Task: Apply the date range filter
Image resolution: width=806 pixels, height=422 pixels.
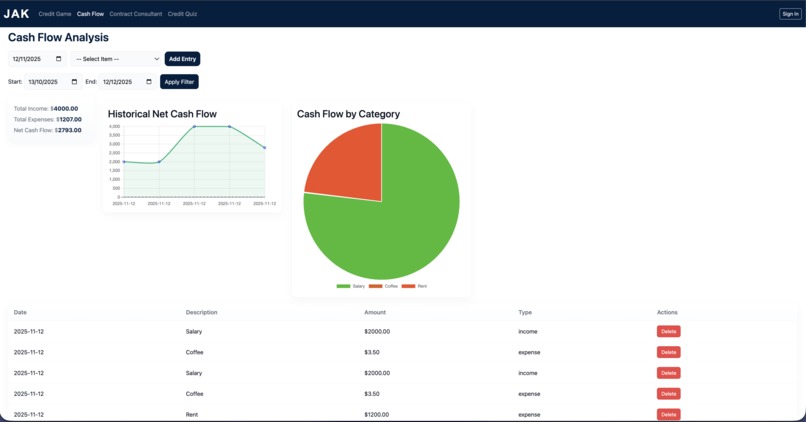Action: (179, 82)
